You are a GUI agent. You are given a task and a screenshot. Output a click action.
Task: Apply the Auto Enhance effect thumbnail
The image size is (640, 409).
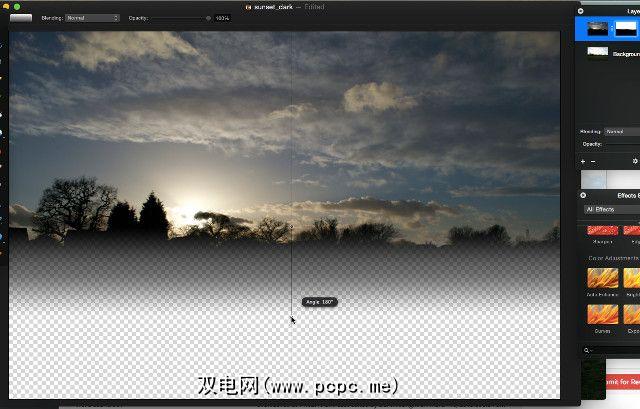pyautogui.click(x=602, y=278)
